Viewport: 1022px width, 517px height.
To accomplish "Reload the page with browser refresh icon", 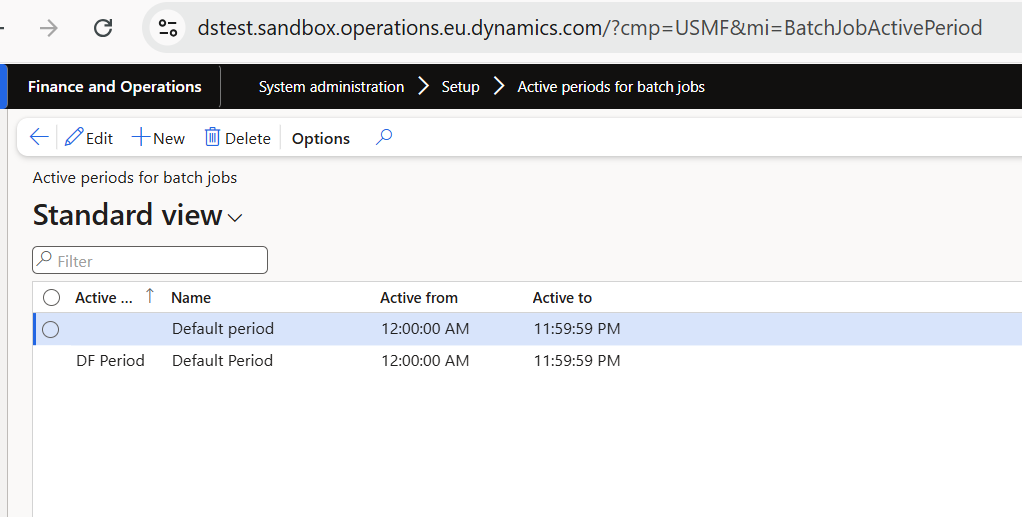I will click(103, 28).
